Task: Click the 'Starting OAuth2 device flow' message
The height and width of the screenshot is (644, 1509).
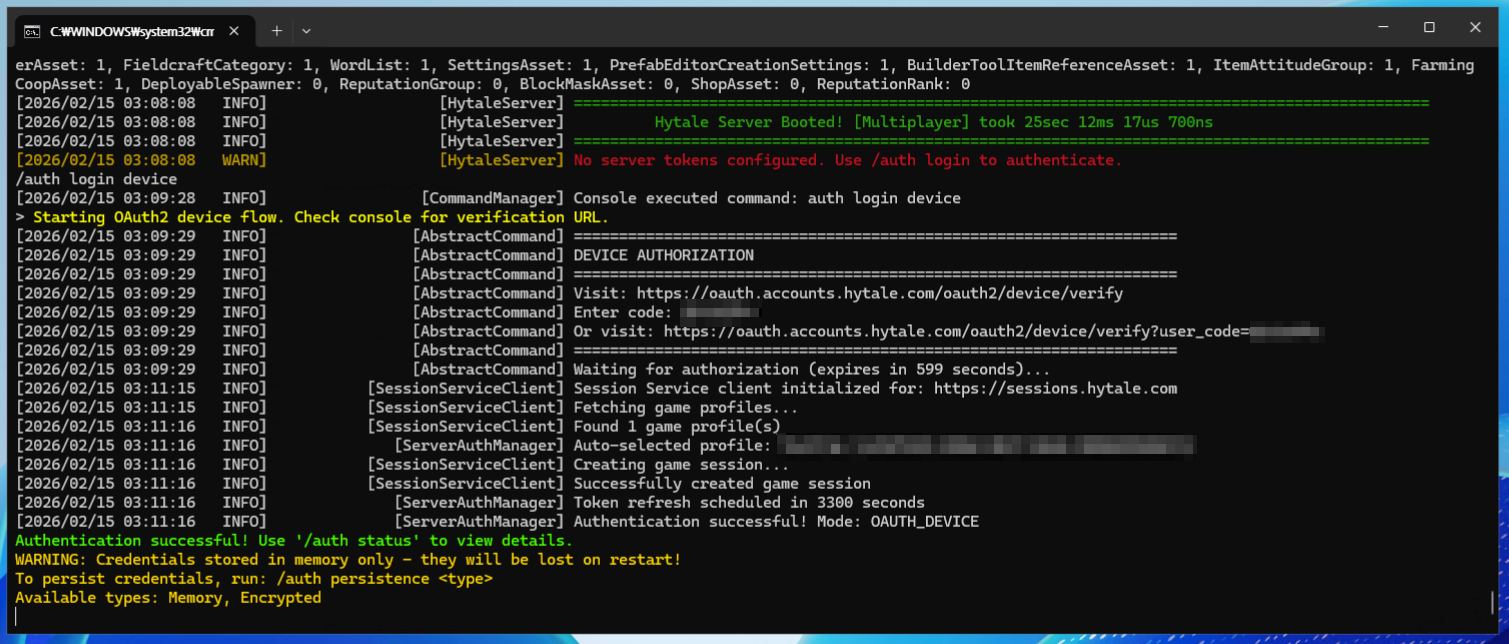Action: pos(312,218)
